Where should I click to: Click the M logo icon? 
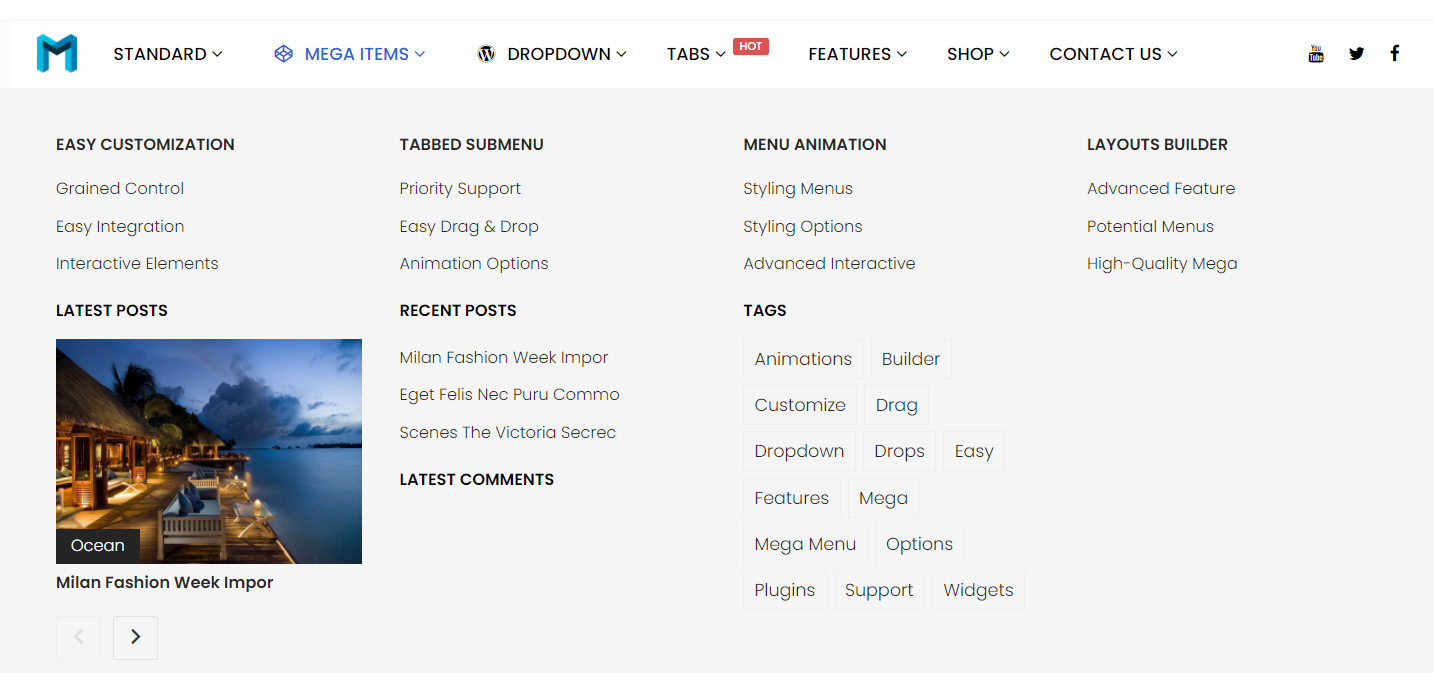pos(56,53)
